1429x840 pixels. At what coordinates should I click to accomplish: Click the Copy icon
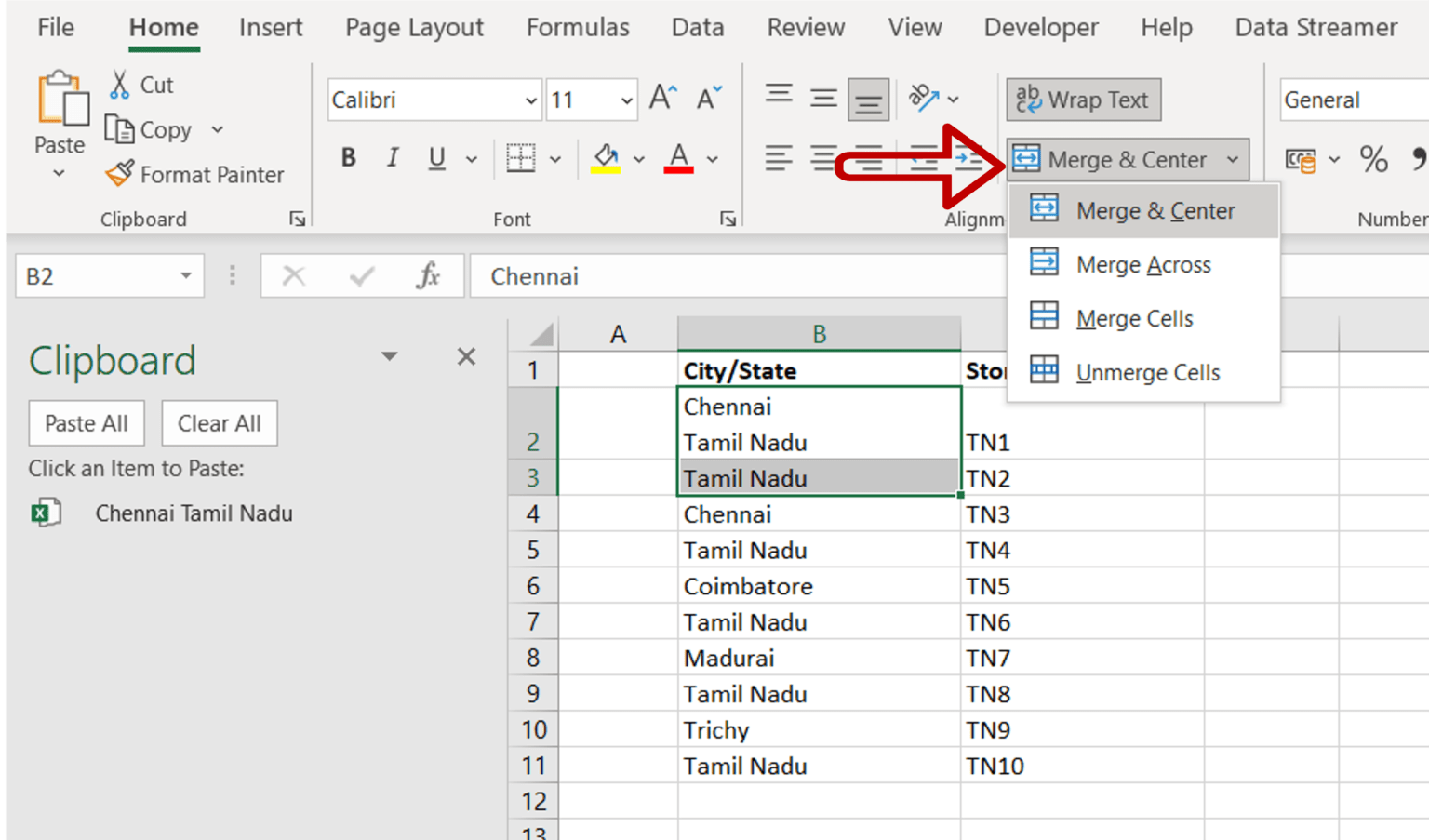pyautogui.click(x=122, y=130)
